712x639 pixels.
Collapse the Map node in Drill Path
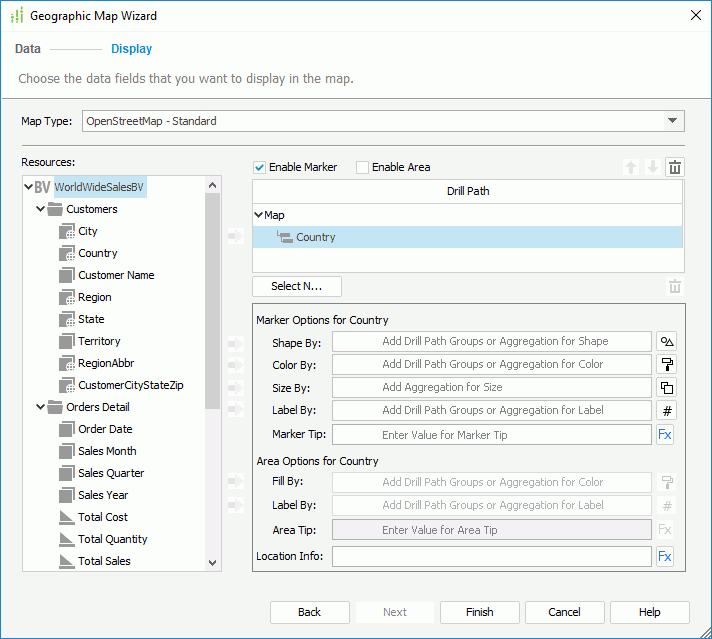tap(258, 215)
